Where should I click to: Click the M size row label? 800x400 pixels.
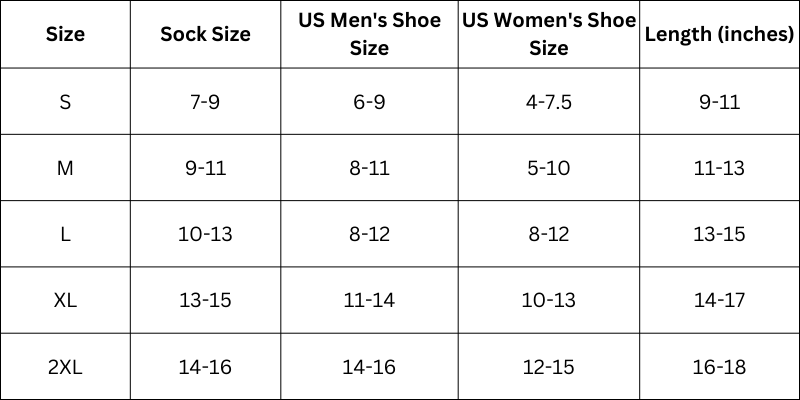click(65, 168)
